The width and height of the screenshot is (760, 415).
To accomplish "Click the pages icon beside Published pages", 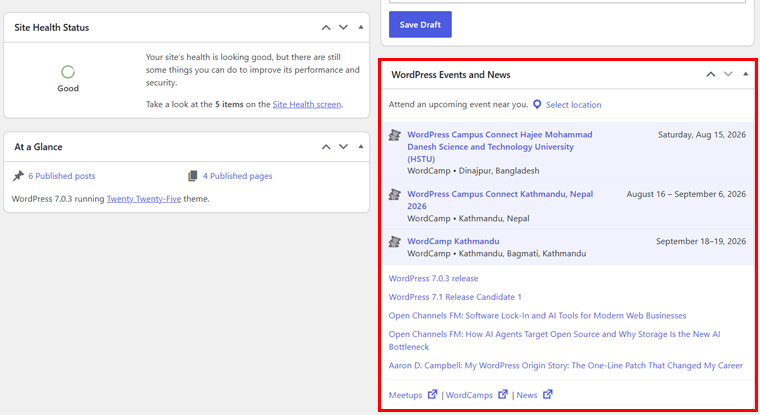I will tap(192, 176).
